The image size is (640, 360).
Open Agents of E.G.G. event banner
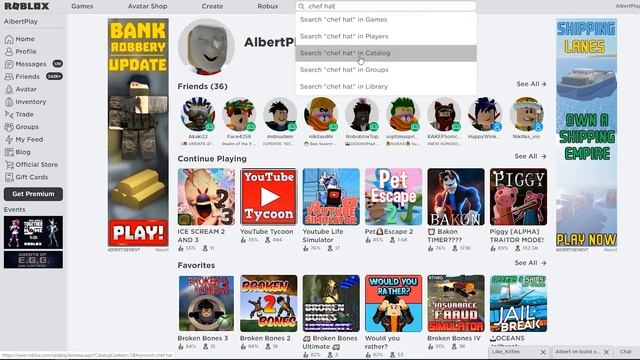tap(33, 260)
